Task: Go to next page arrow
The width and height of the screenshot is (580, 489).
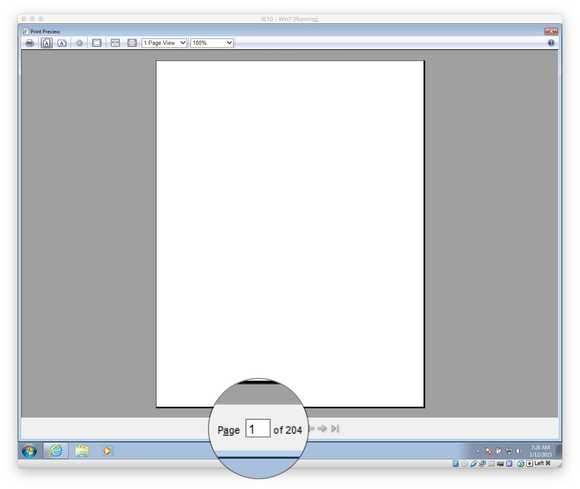Action: pos(322,428)
